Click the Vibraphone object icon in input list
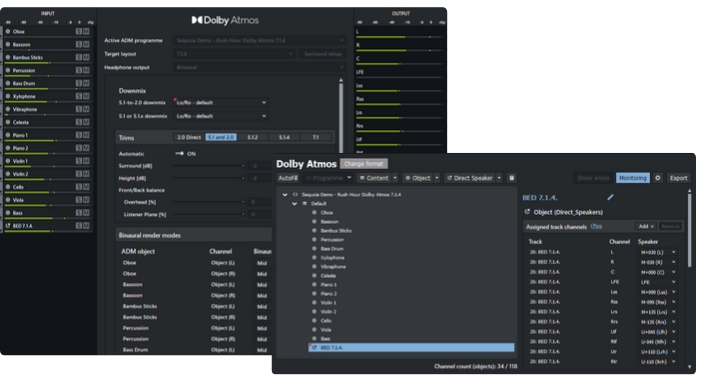Screen dimensions: 705x380 (x=8, y=109)
